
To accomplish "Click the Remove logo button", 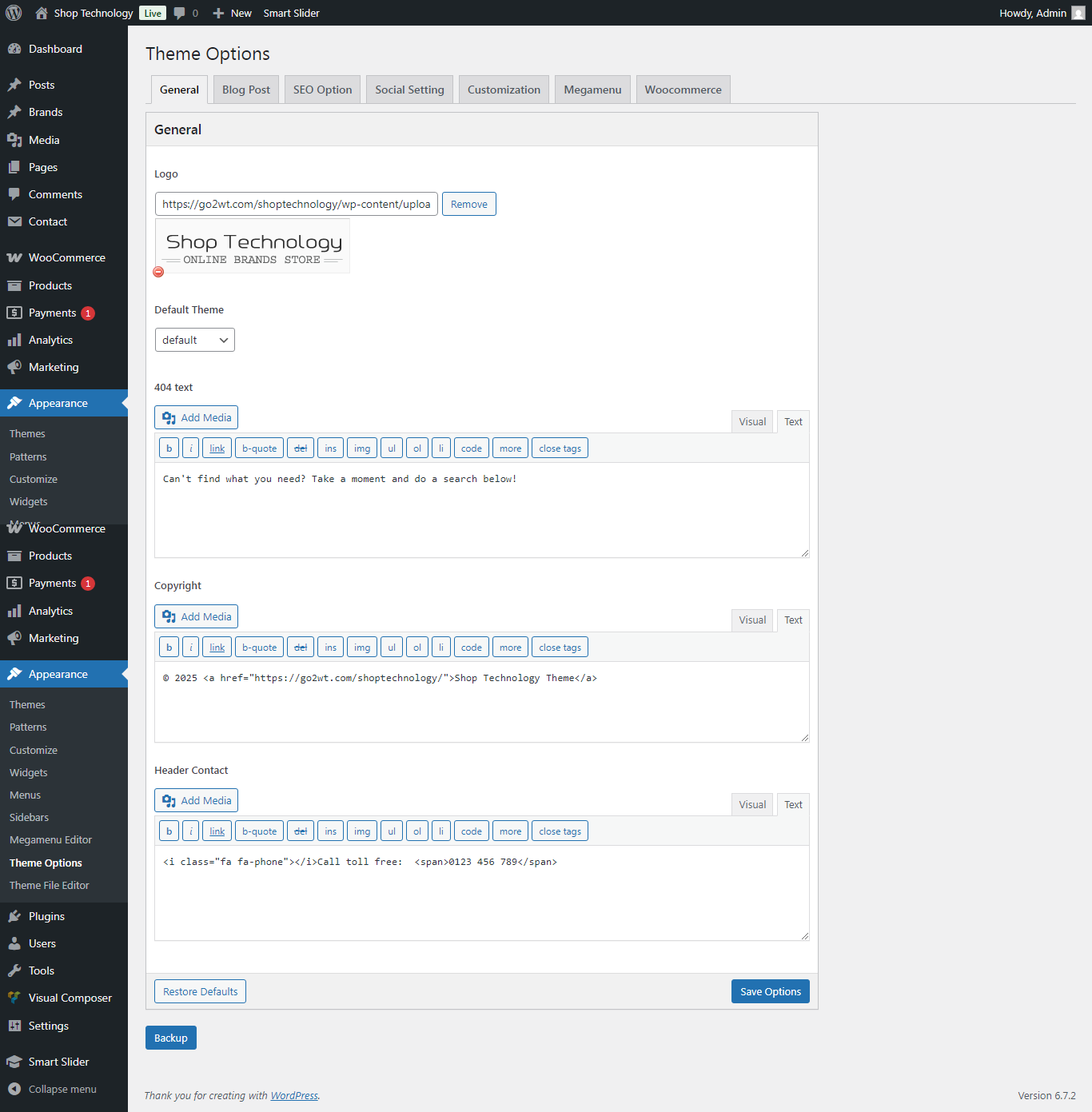I will [469, 204].
